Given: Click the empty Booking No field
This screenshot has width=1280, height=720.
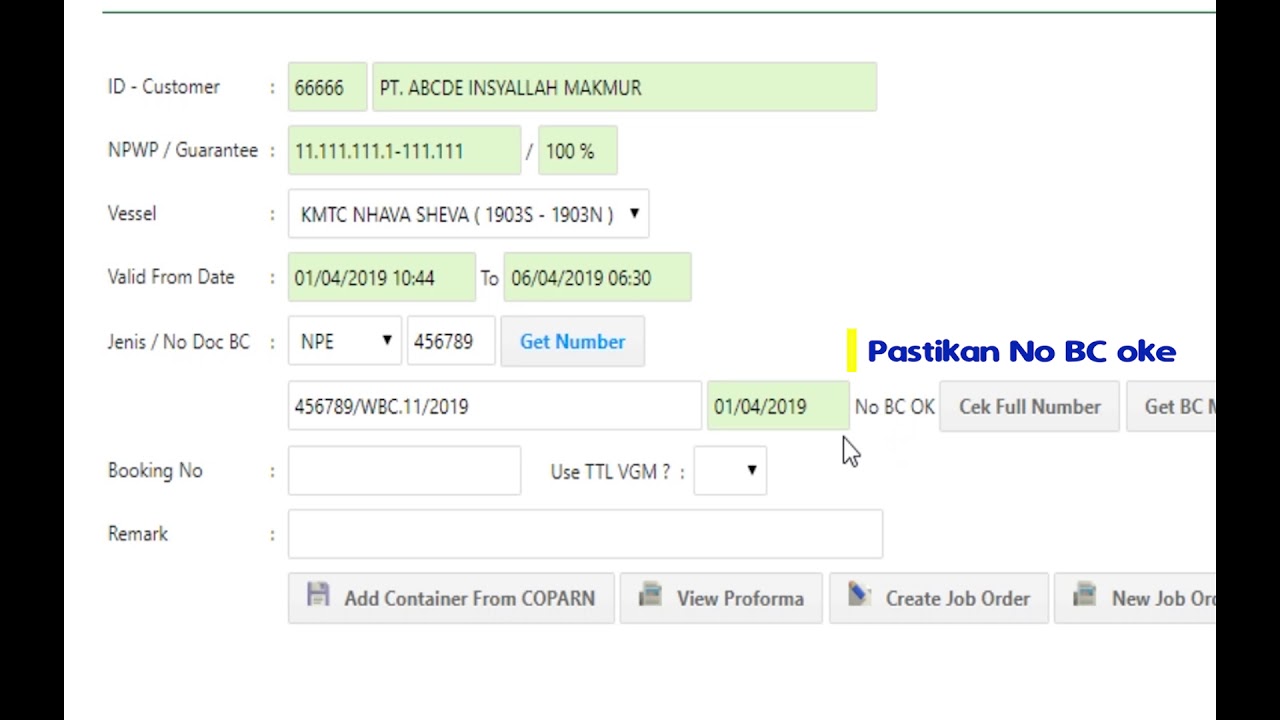Looking at the screenshot, I should pos(404,470).
